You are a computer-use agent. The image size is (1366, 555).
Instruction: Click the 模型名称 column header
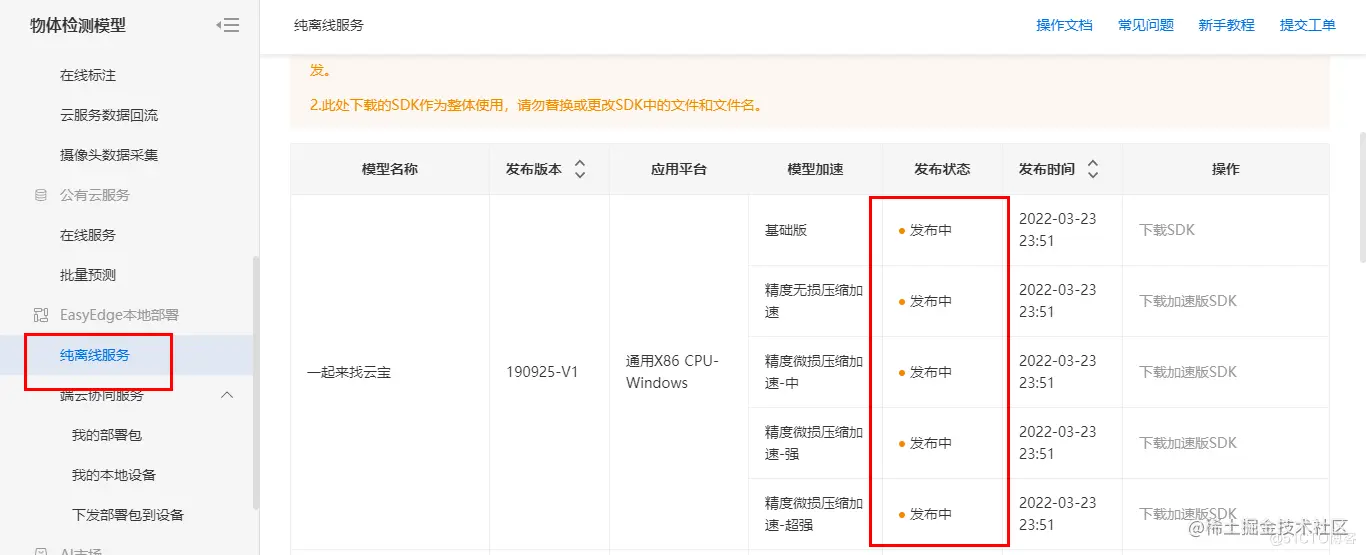tap(390, 169)
